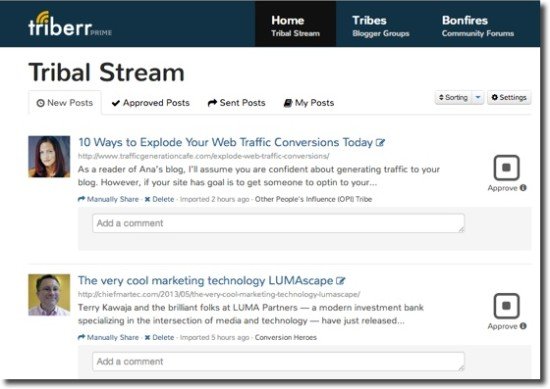Approve the 10 Ways to Explode post
This screenshot has width=550, height=389.
point(507,168)
